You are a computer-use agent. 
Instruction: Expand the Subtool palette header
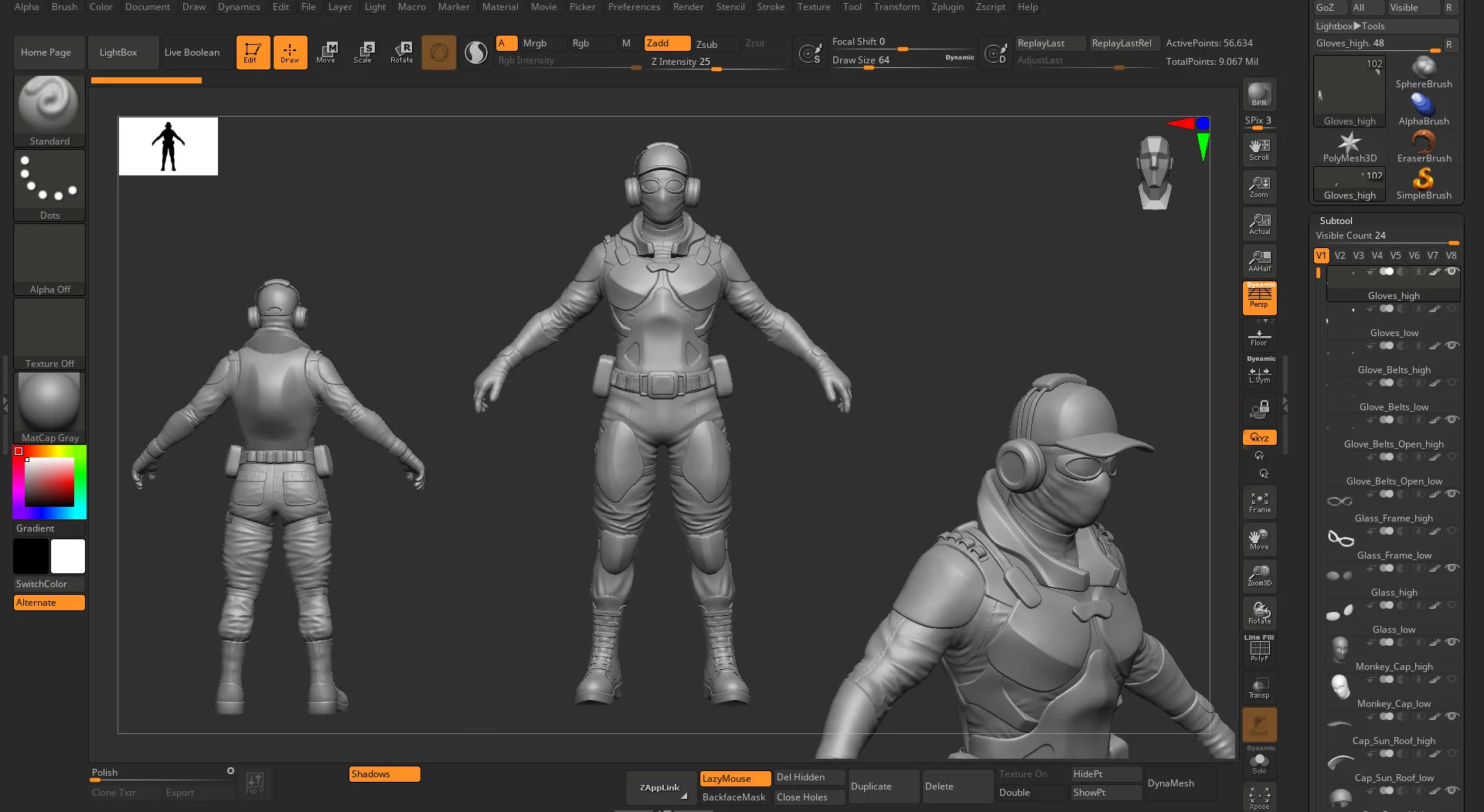click(x=1336, y=220)
